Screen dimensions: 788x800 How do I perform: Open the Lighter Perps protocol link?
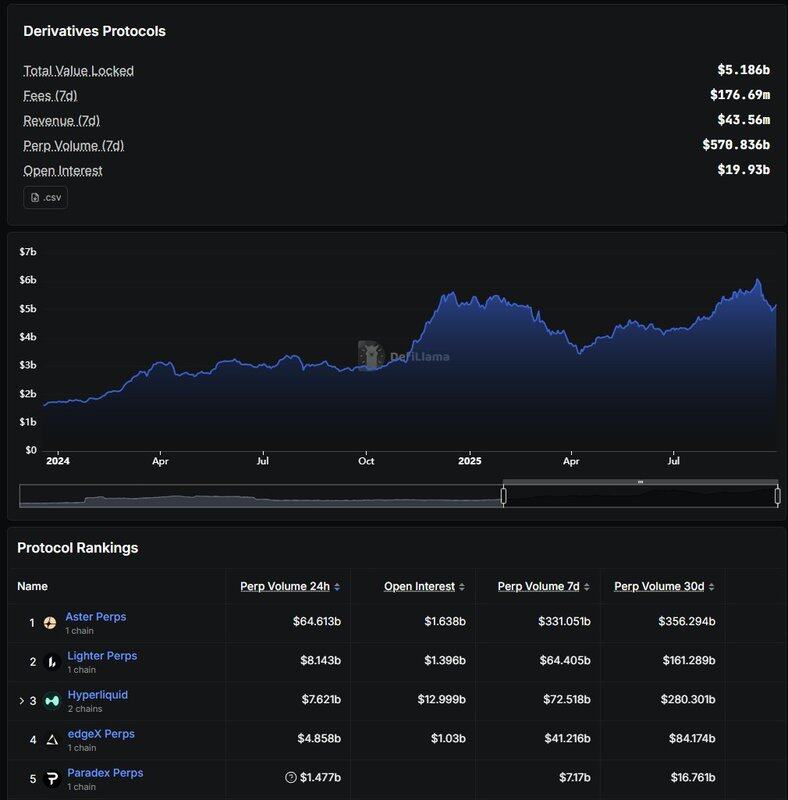click(101, 656)
